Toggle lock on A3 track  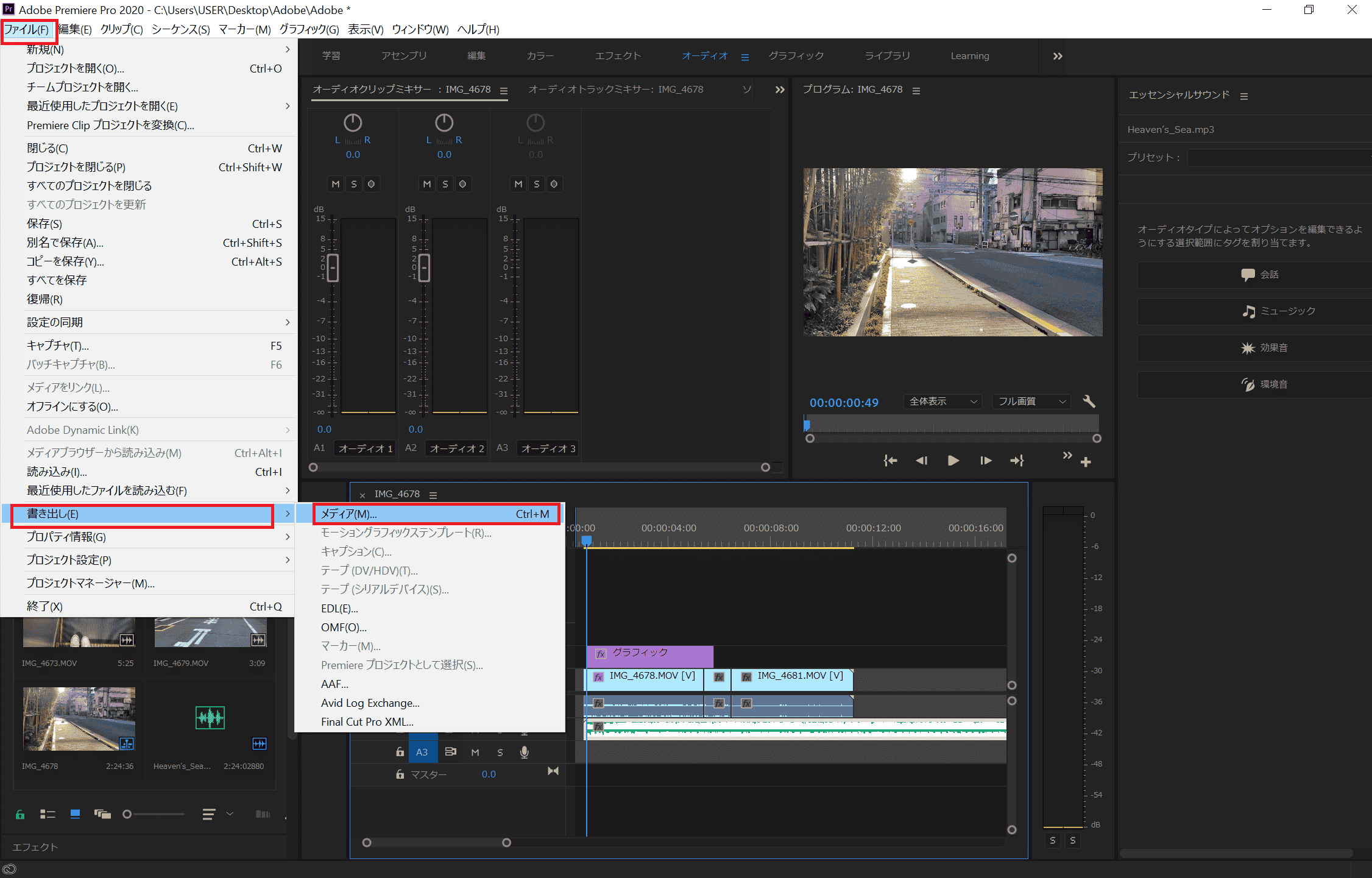(x=400, y=752)
